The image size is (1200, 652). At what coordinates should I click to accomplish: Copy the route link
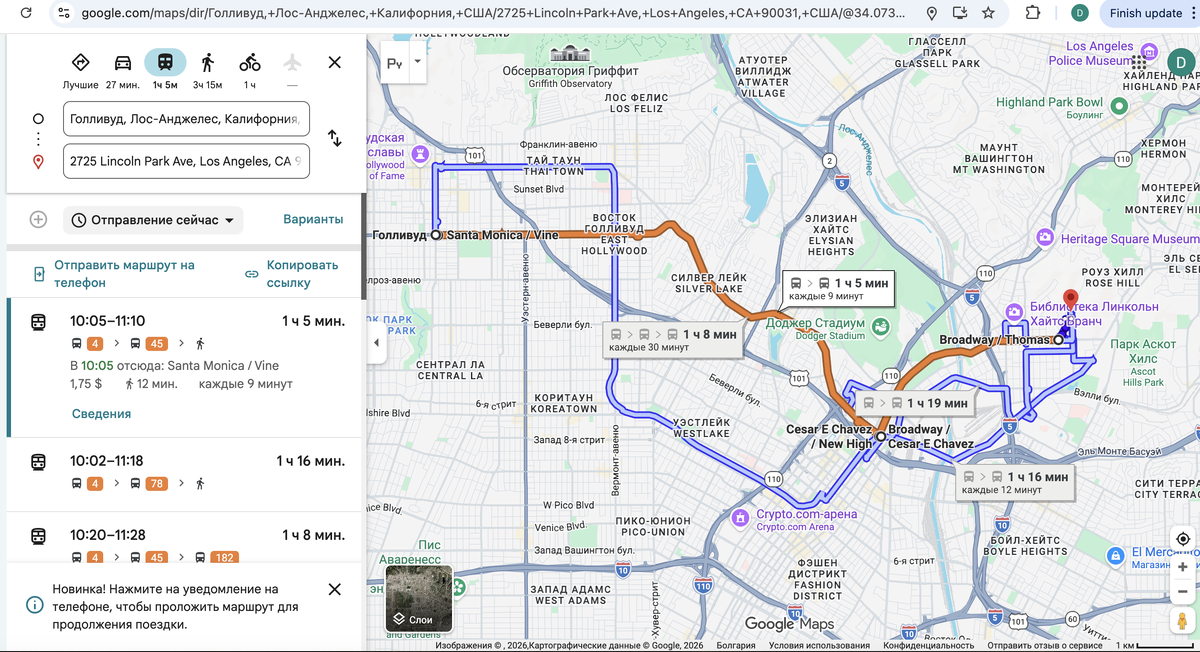point(293,274)
